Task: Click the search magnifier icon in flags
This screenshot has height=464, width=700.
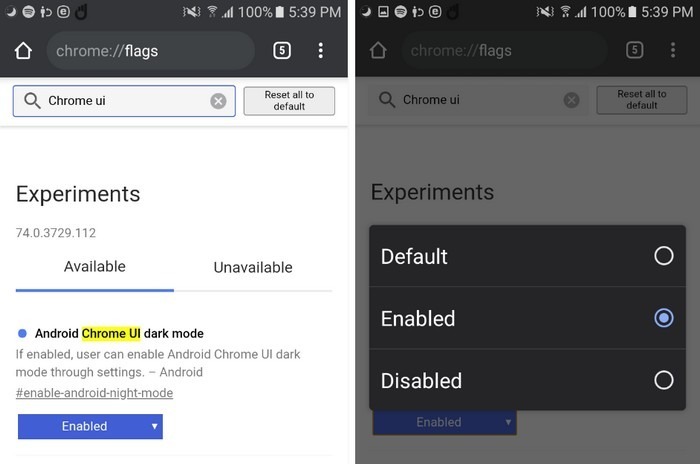Action: point(32,101)
